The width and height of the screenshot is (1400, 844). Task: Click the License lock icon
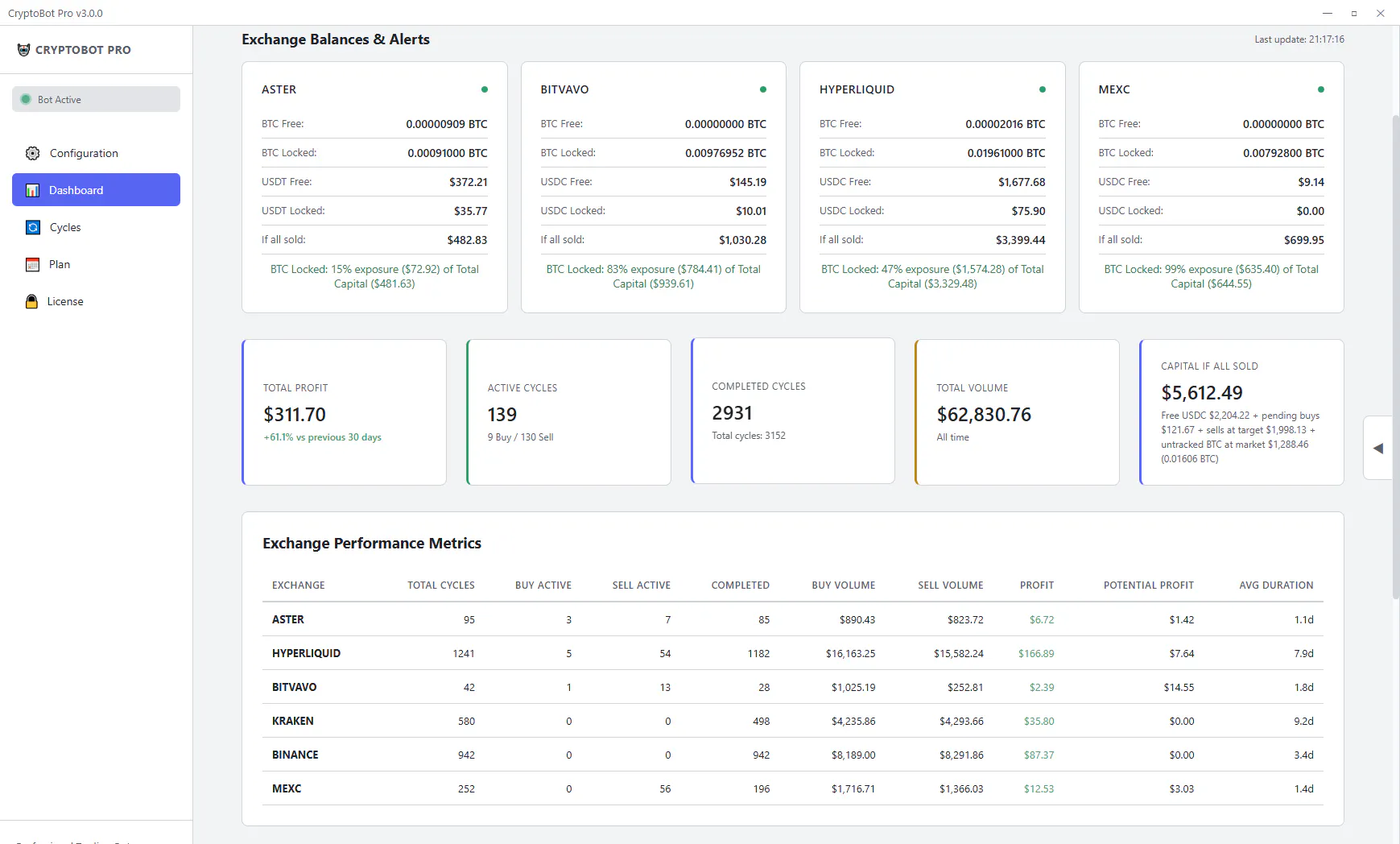31,301
